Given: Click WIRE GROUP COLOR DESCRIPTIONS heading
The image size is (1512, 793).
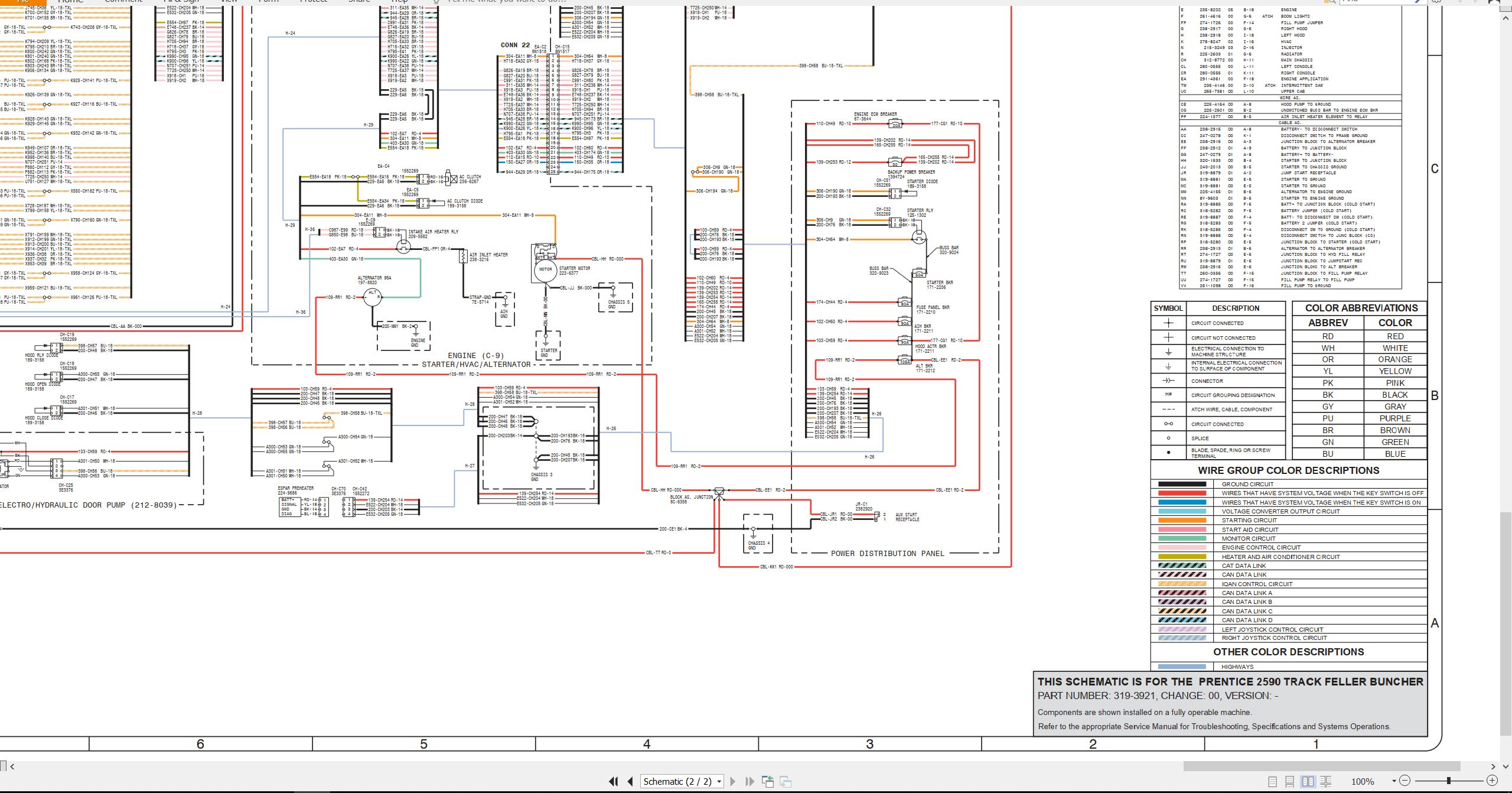Looking at the screenshot, I should point(1289,470).
